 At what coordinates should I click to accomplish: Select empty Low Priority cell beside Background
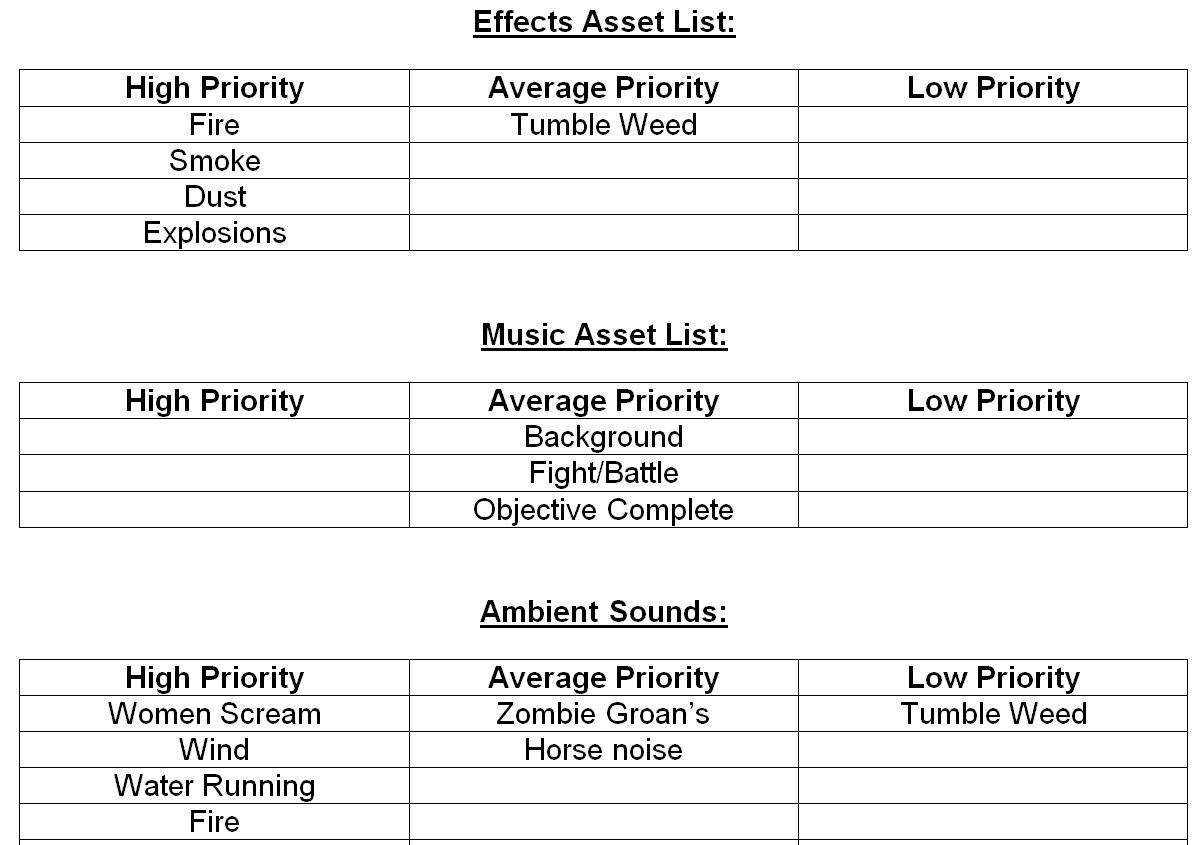[x=993, y=437]
